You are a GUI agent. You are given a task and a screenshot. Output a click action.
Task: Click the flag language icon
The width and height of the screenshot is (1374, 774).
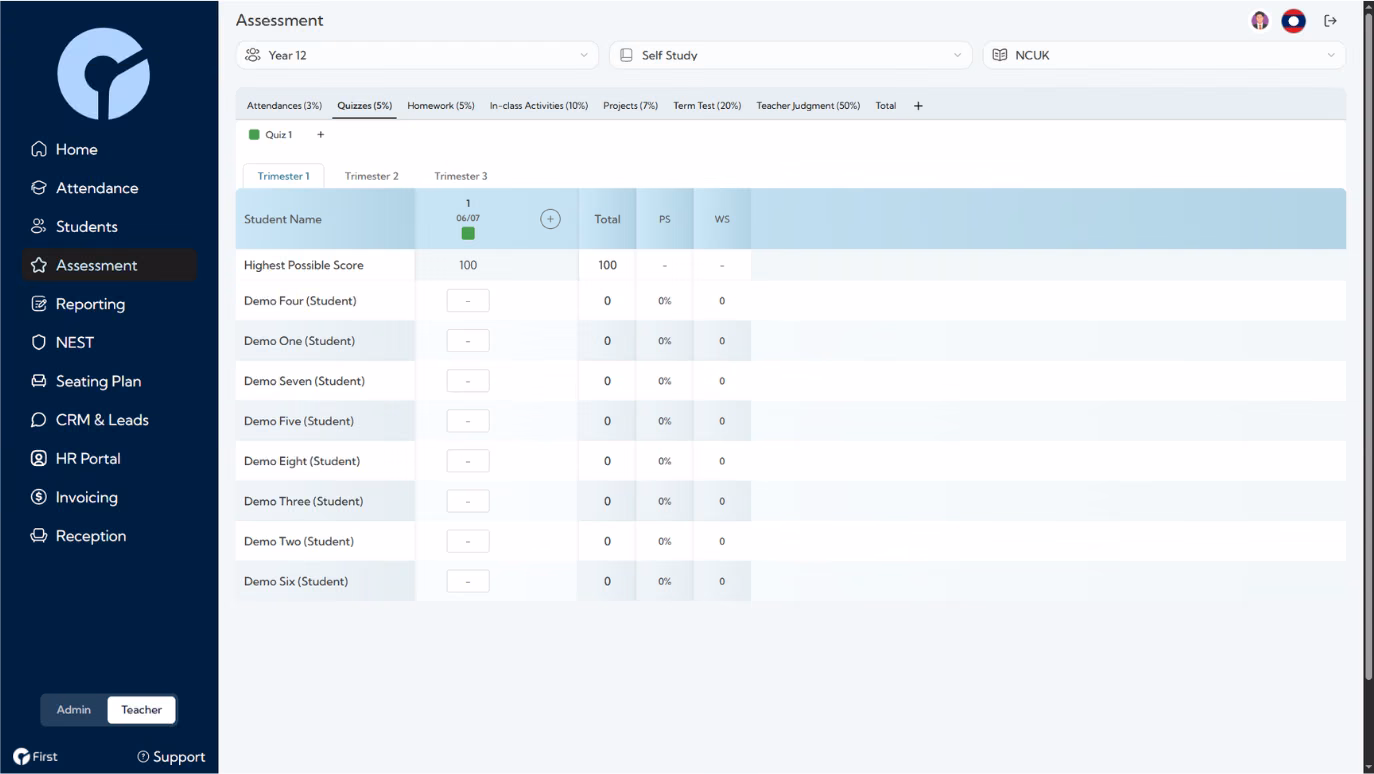[x=1293, y=21]
